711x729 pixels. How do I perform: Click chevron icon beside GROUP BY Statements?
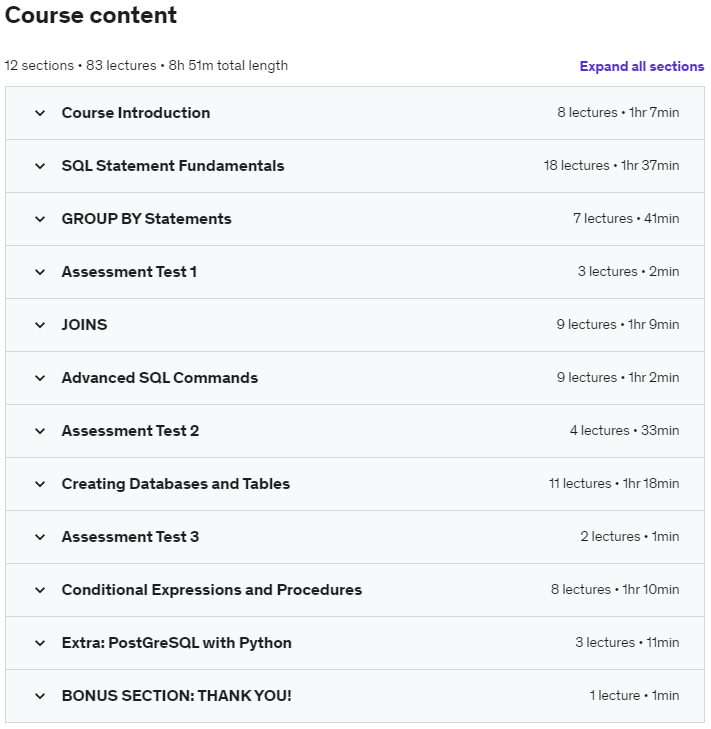[x=40, y=219]
